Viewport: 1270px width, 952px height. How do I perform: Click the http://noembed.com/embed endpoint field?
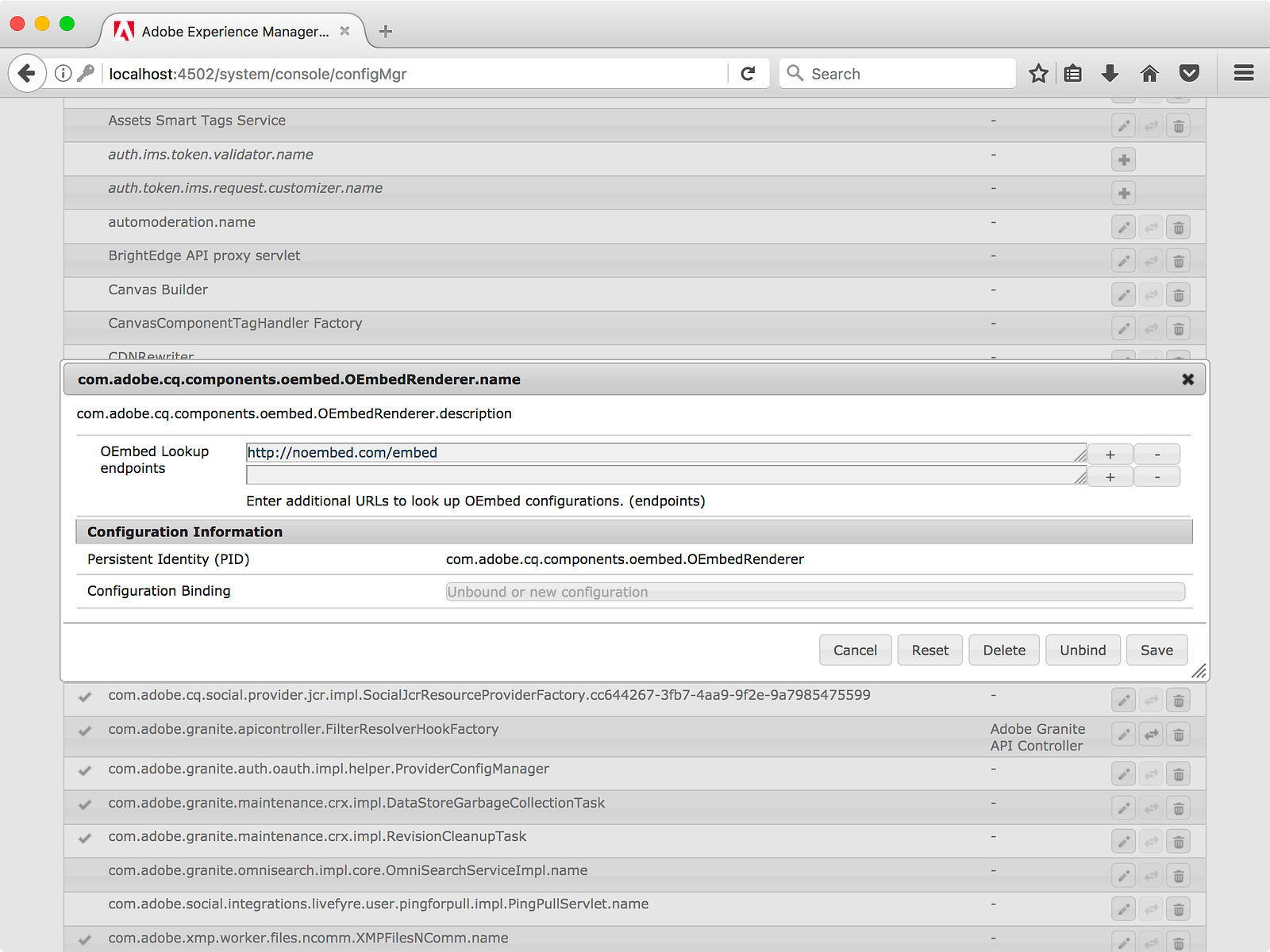(x=666, y=453)
